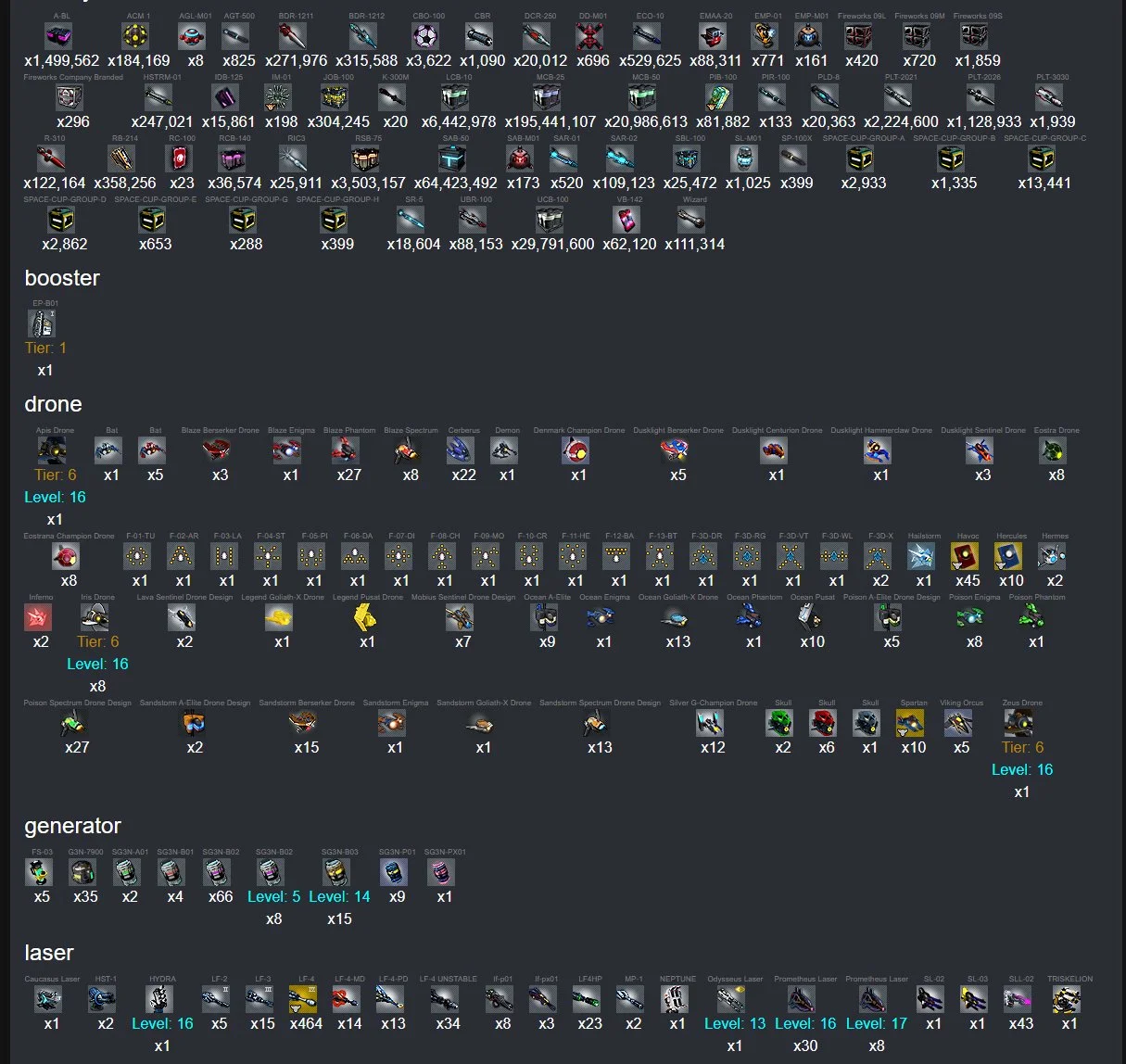The width and height of the screenshot is (1126, 1064).
Task: Select the NEPTUNE laser icon
Action: (676, 998)
